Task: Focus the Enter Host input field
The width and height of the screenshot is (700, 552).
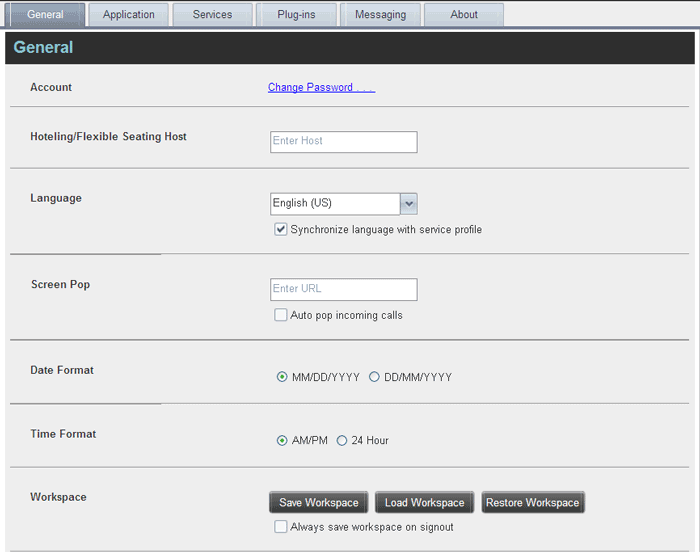Action: point(344,142)
